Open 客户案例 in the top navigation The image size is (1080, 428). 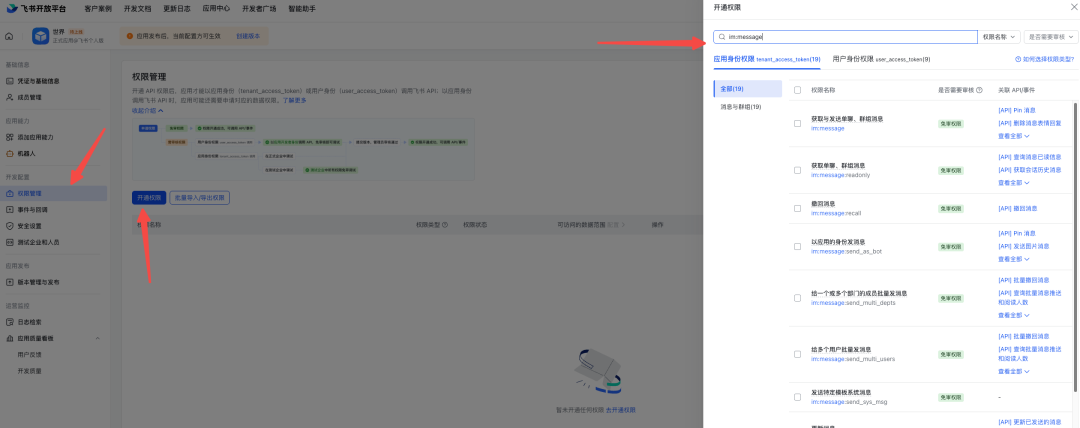(98, 9)
